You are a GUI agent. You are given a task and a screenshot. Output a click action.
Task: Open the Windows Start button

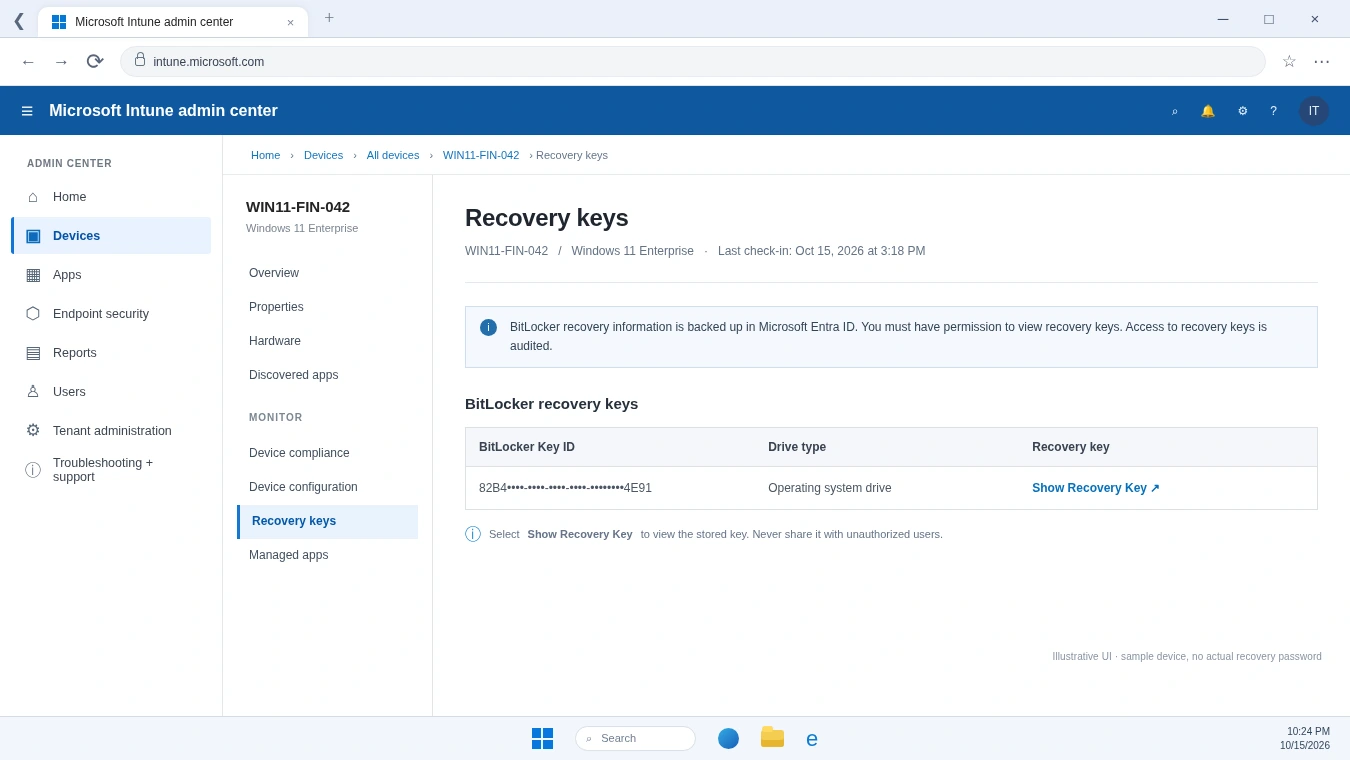tap(542, 739)
